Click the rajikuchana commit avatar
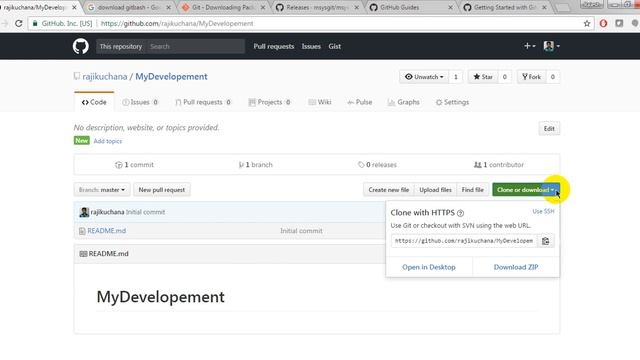The width and height of the screenshot is (640, 360). (84, 212)
